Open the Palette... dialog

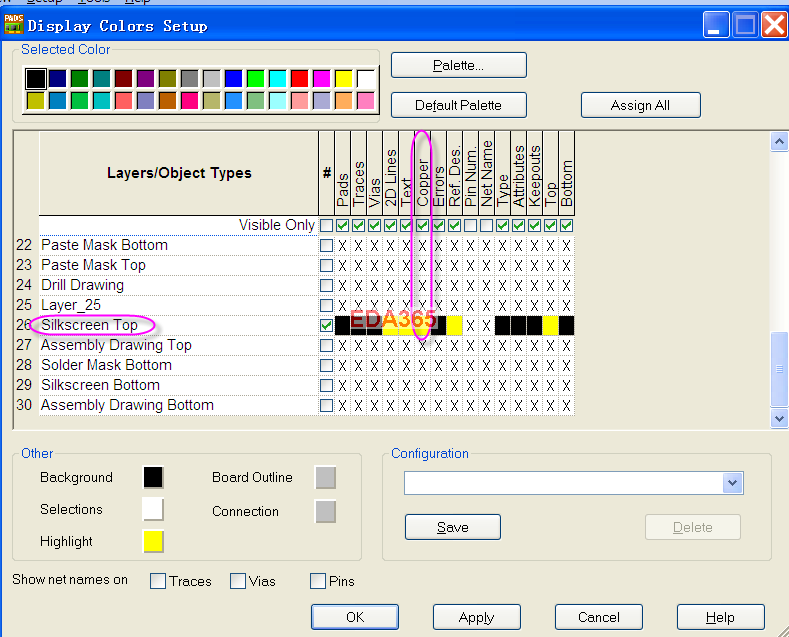[458, 65]
